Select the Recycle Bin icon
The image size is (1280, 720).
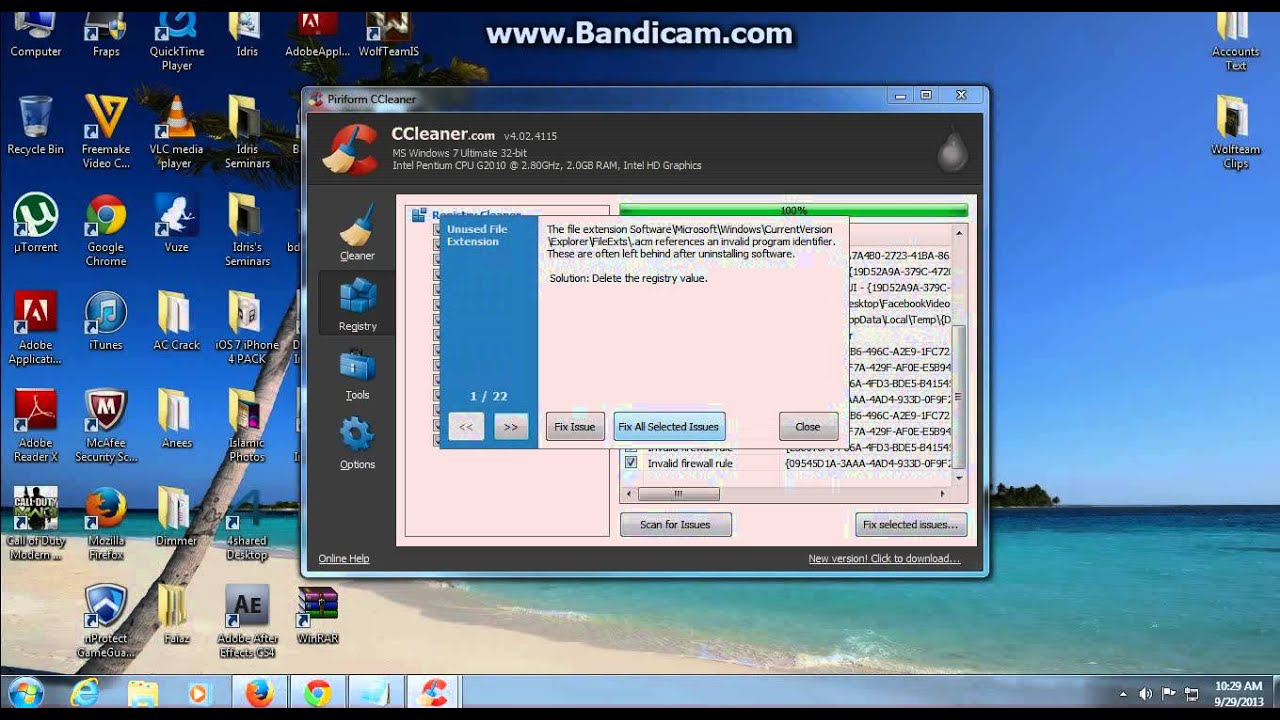35,125
